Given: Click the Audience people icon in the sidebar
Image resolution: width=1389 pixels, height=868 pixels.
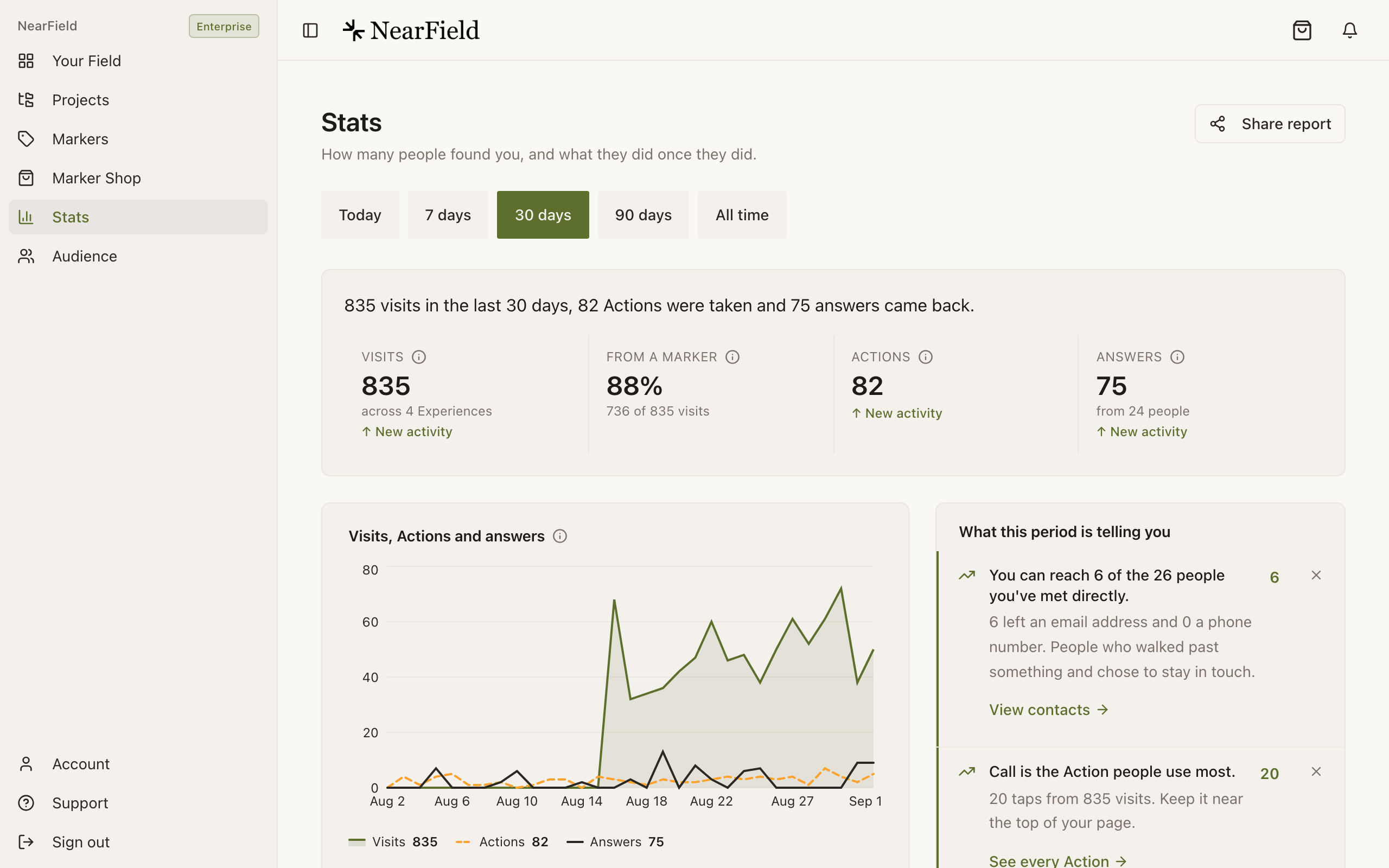Looking at the screenshot, I should [27, 256].
